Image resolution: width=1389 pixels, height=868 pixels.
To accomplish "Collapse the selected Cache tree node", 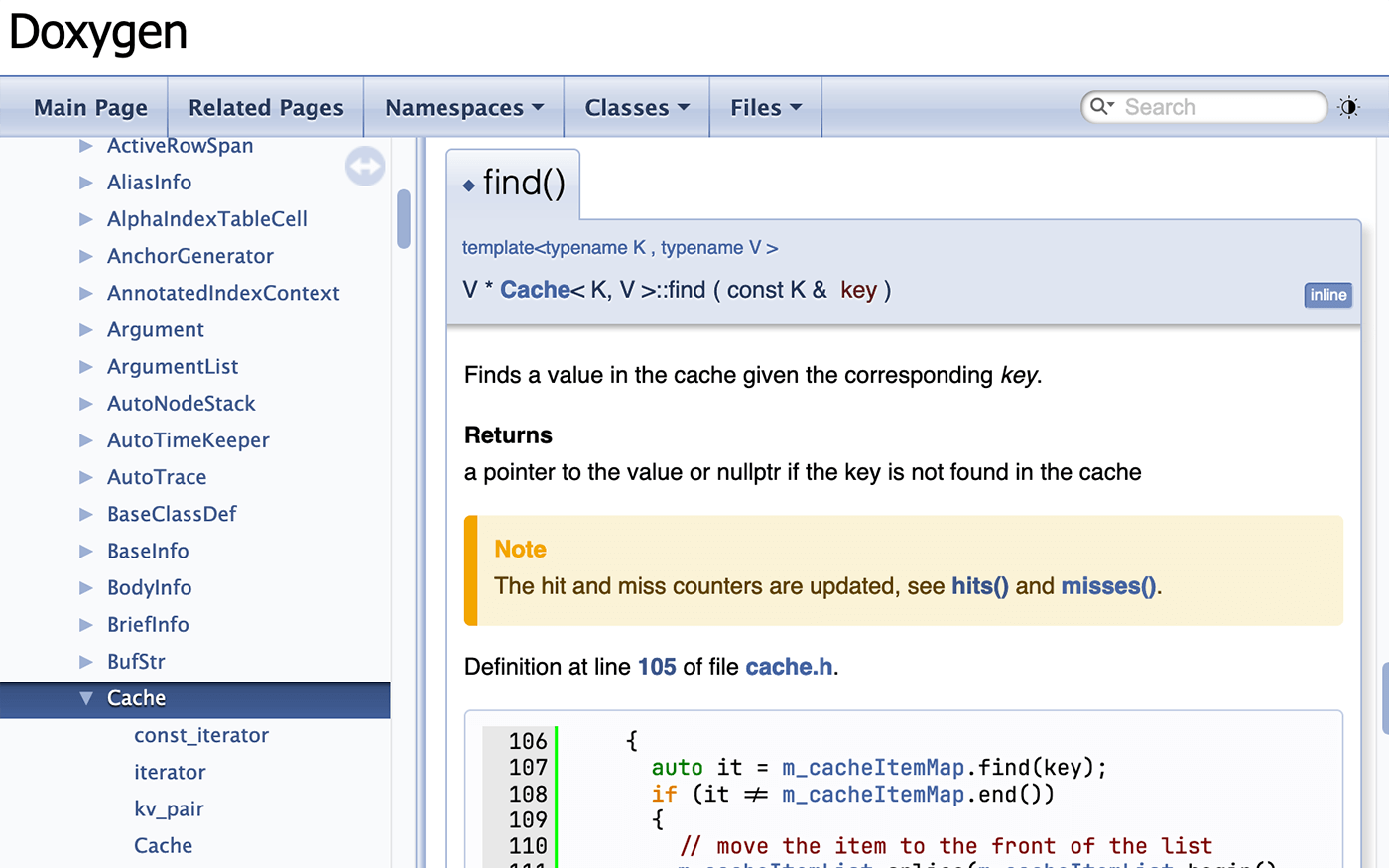I will click(x=86, y=698).
